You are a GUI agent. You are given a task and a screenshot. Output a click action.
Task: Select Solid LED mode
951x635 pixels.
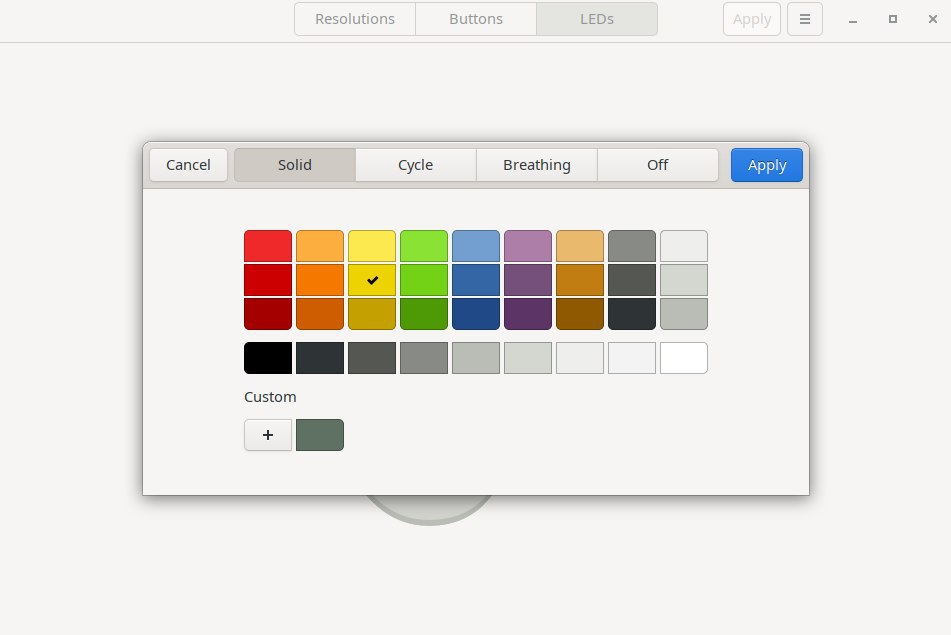point(295,165)
